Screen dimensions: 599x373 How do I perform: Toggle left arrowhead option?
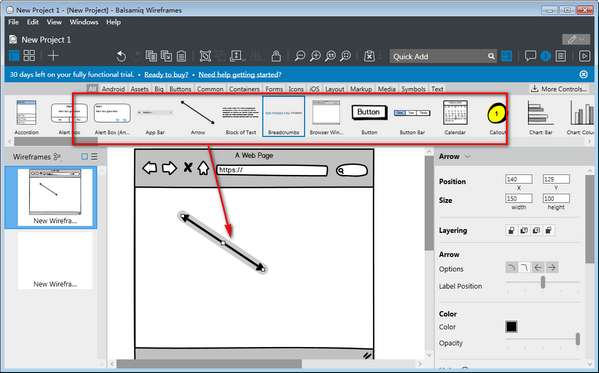pyautogui.click(x=538, y=268)
